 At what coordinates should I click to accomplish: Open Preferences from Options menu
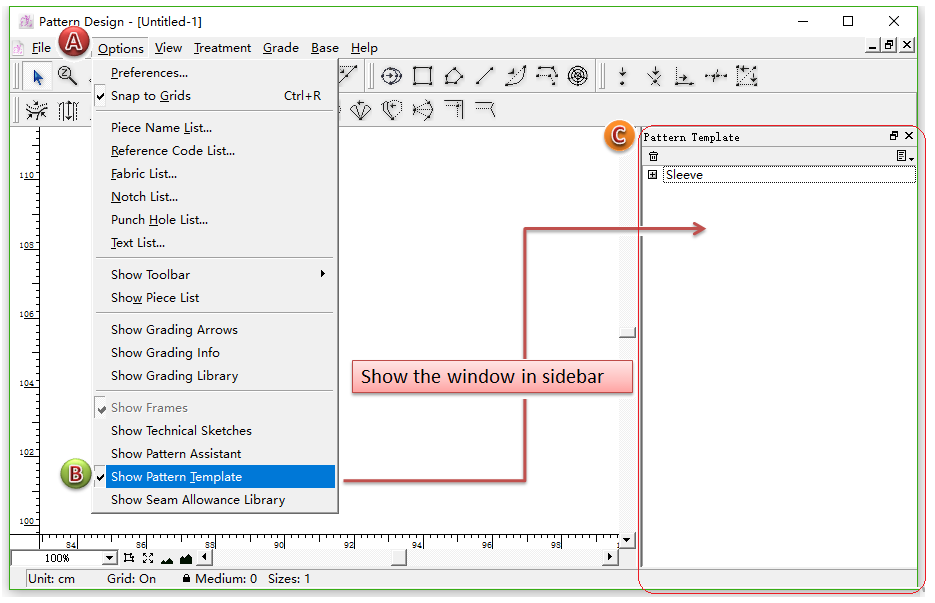coord(149,73)
